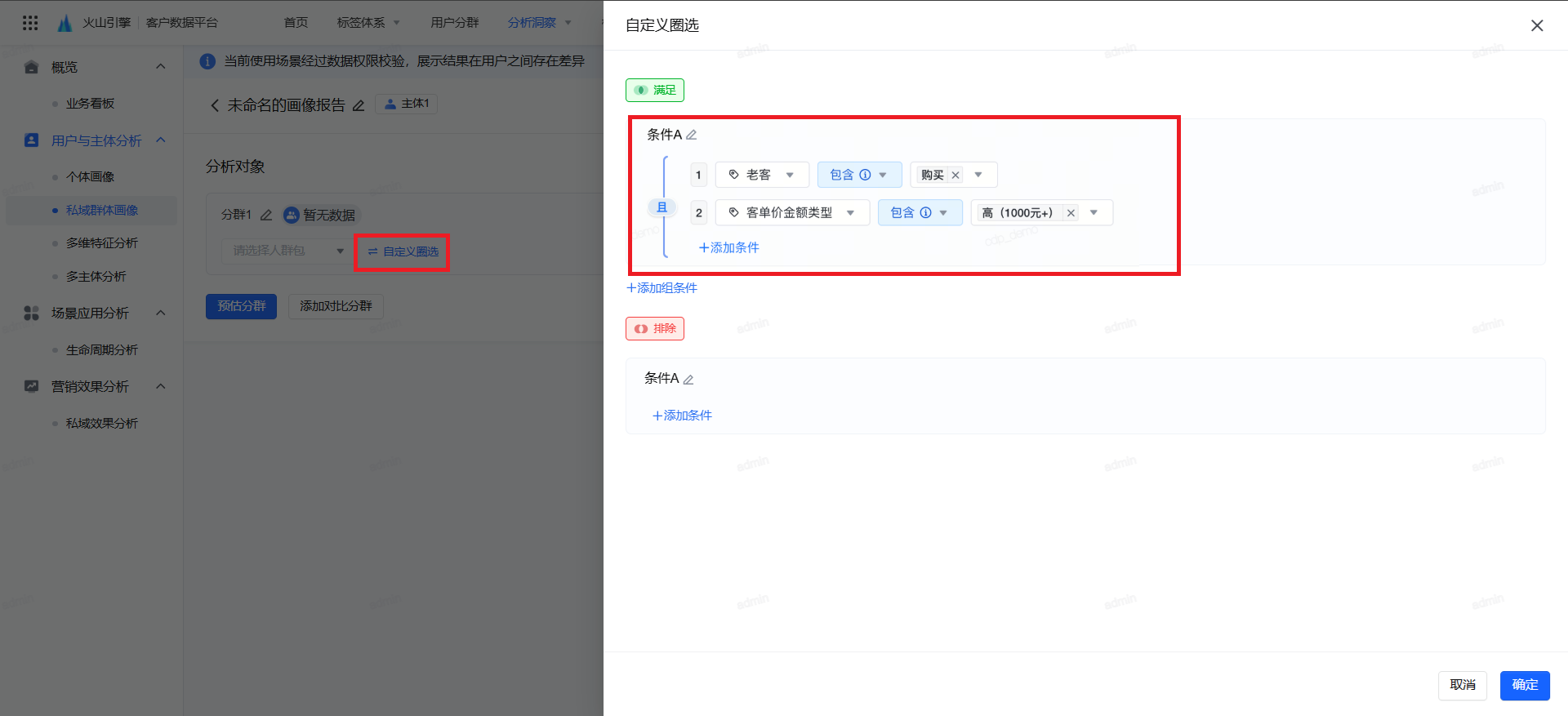Collapse the 营销效果分析 section
Viewport: 1568px width, 716px height.
tap(161, 386)
